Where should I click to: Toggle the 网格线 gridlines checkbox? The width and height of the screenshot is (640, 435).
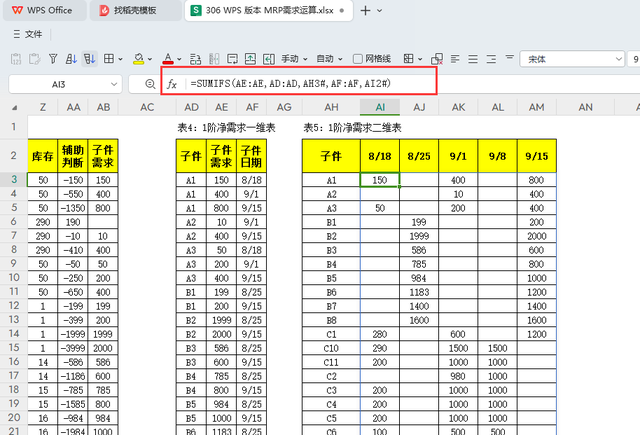click(x=358, y=59)
